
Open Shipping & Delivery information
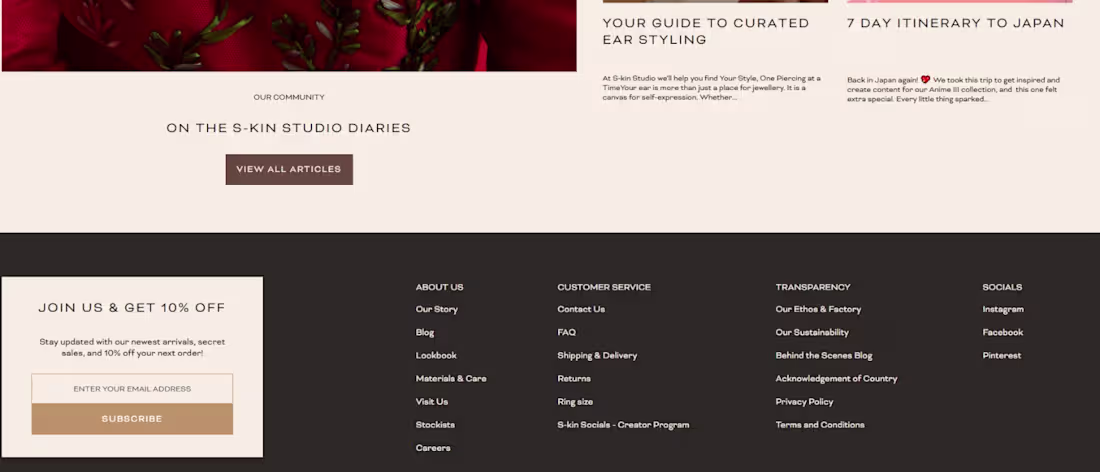597,356
